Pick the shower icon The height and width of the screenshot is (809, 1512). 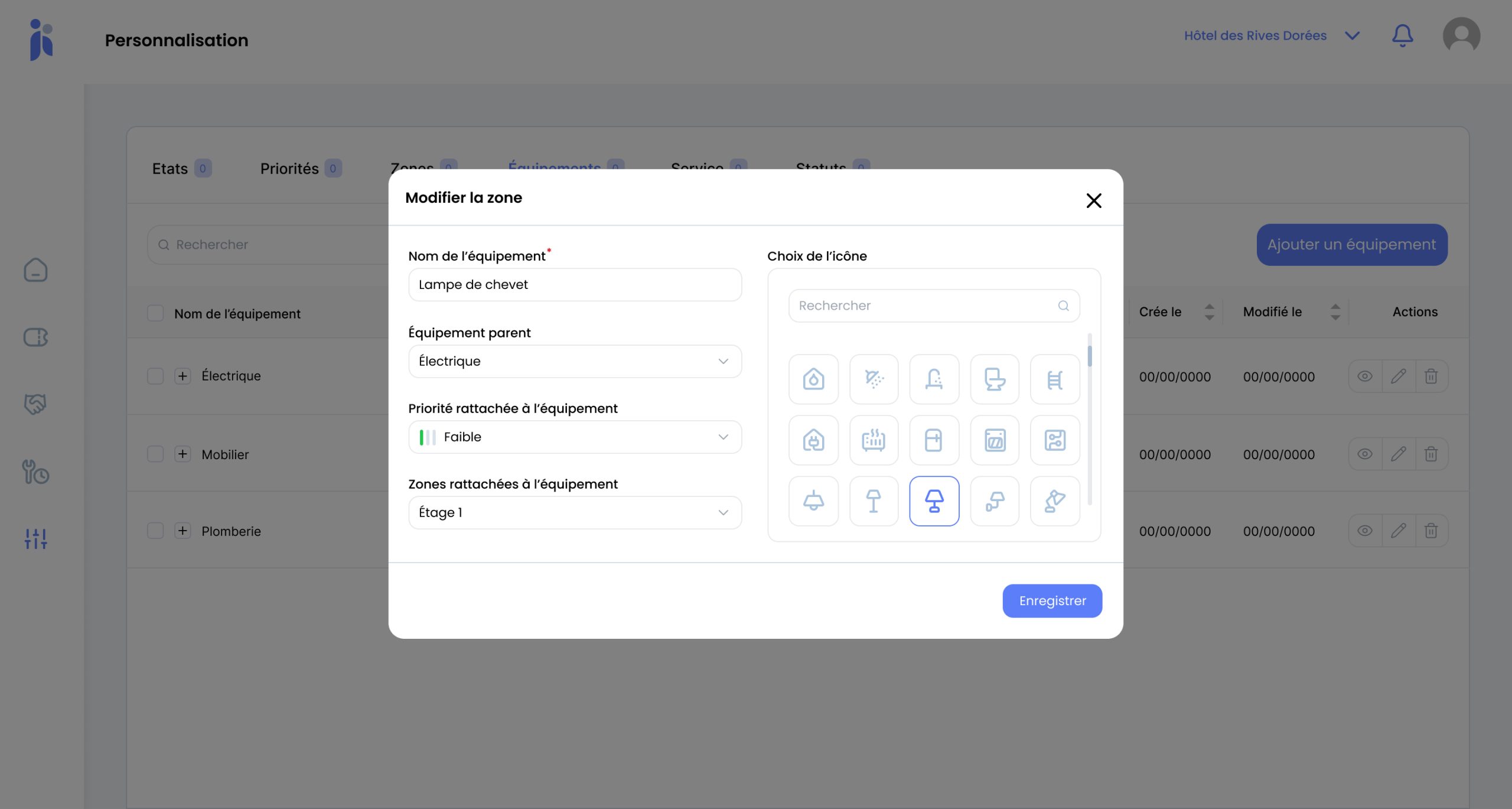point(874,379)
